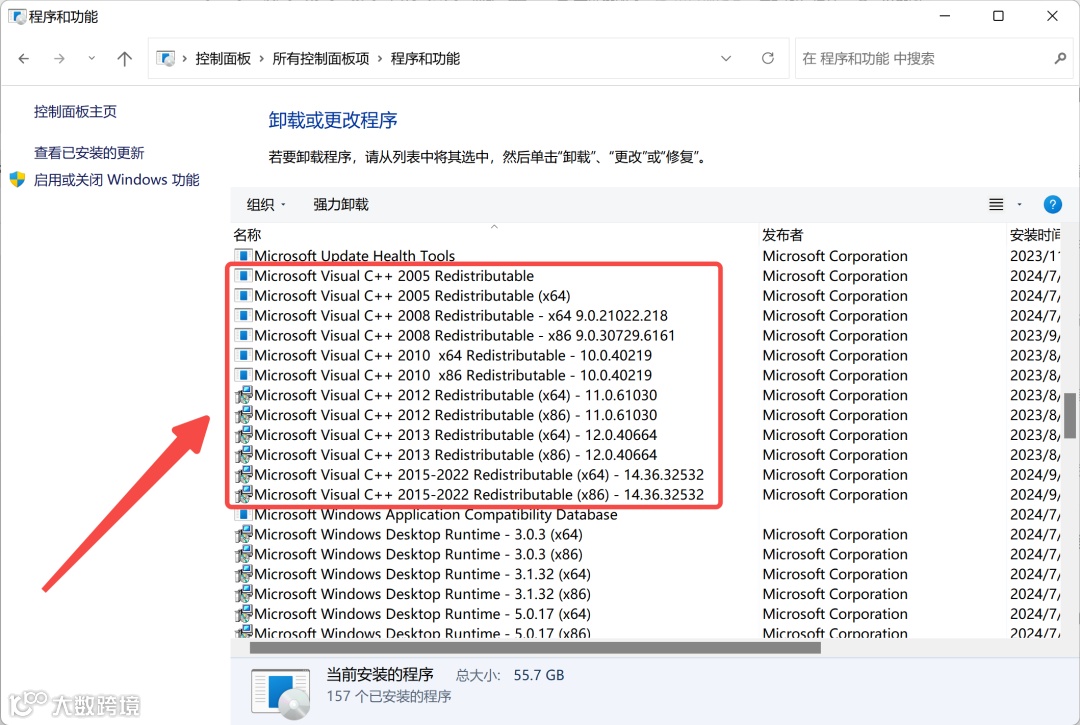Click icon of Visual C++ 2010 x64 Redistributable
Screen dimensions: 1080x725
click(x=243, y=356)
